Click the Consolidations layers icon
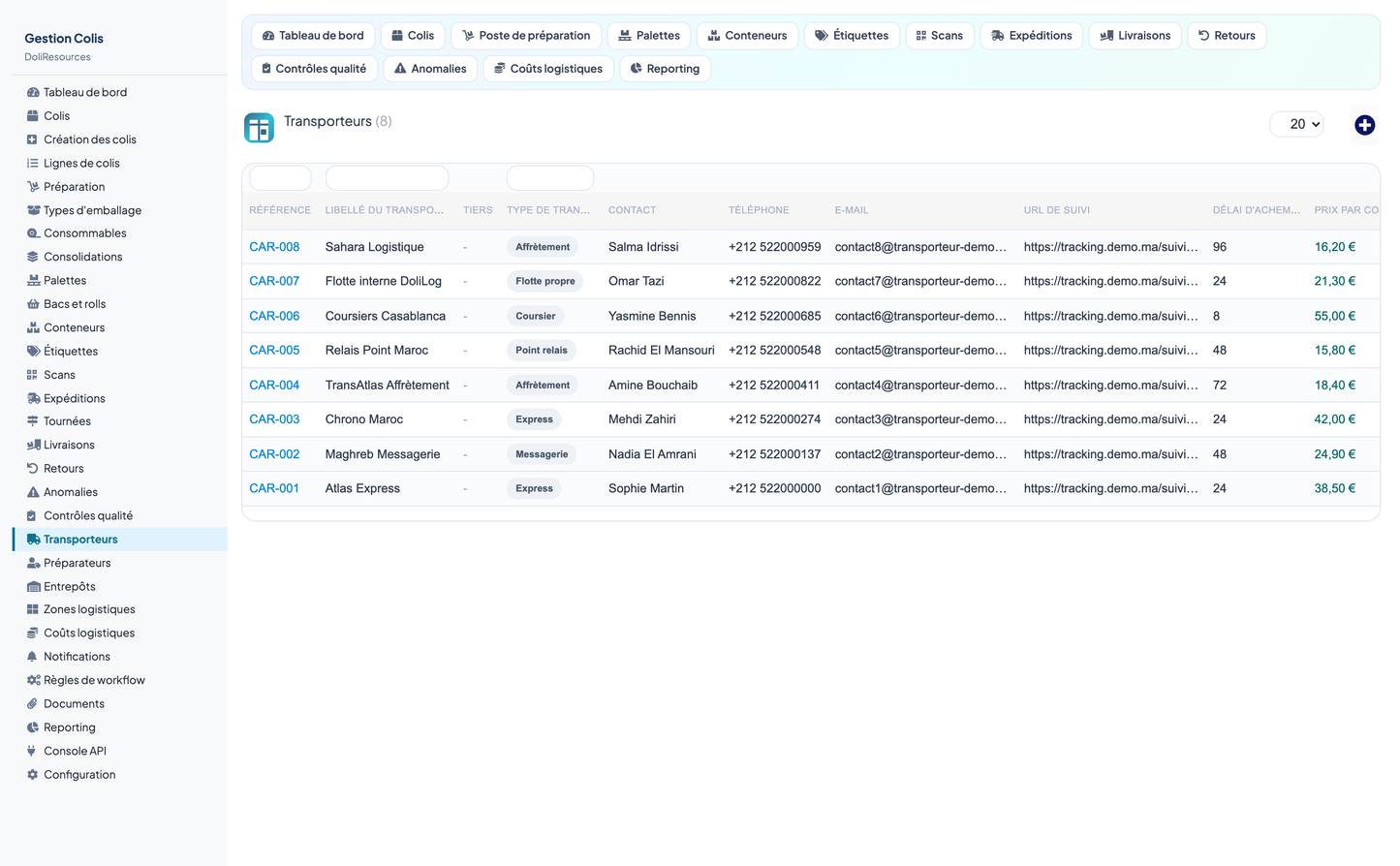The image size is (1400, 866). [33, 257]
